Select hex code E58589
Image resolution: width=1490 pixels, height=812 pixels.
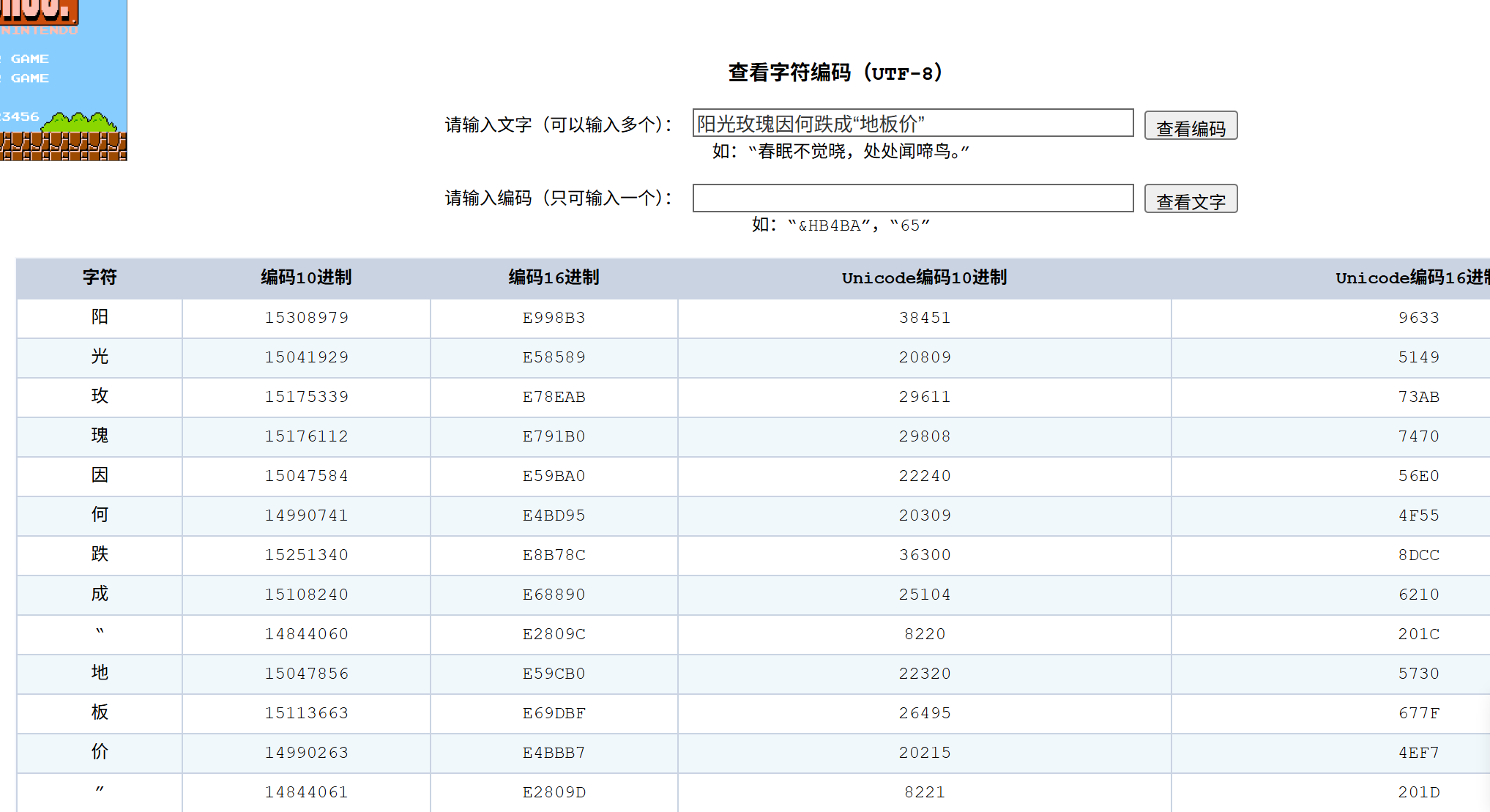pos(554,357)
